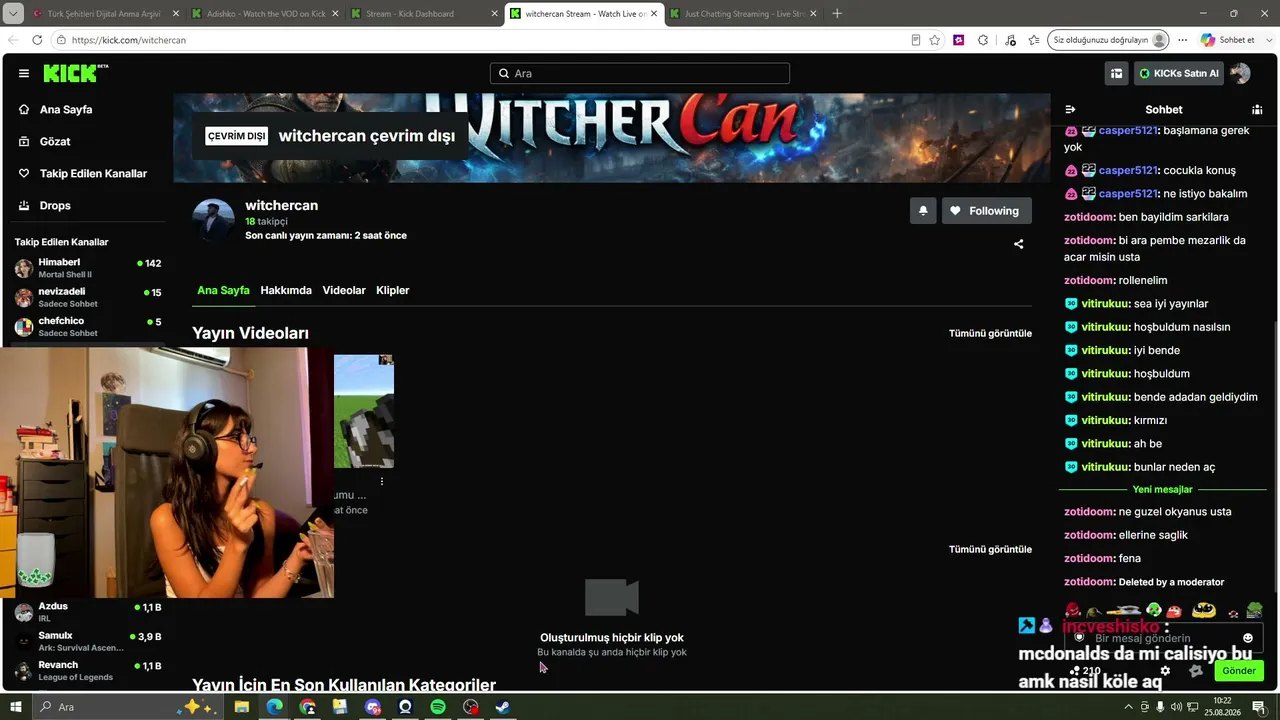Open Spotify from the taskbar
Screen dimensions: 1280x720
pyautogui.click(x=438, y=707)
